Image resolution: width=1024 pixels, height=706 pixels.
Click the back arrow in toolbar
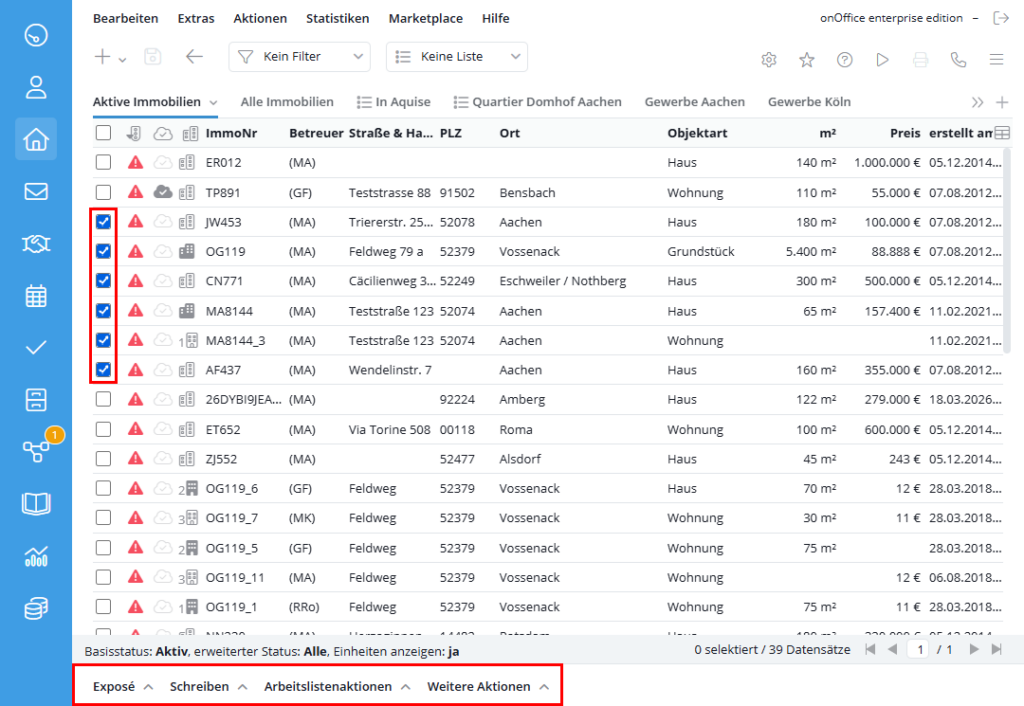pos(194,57)
